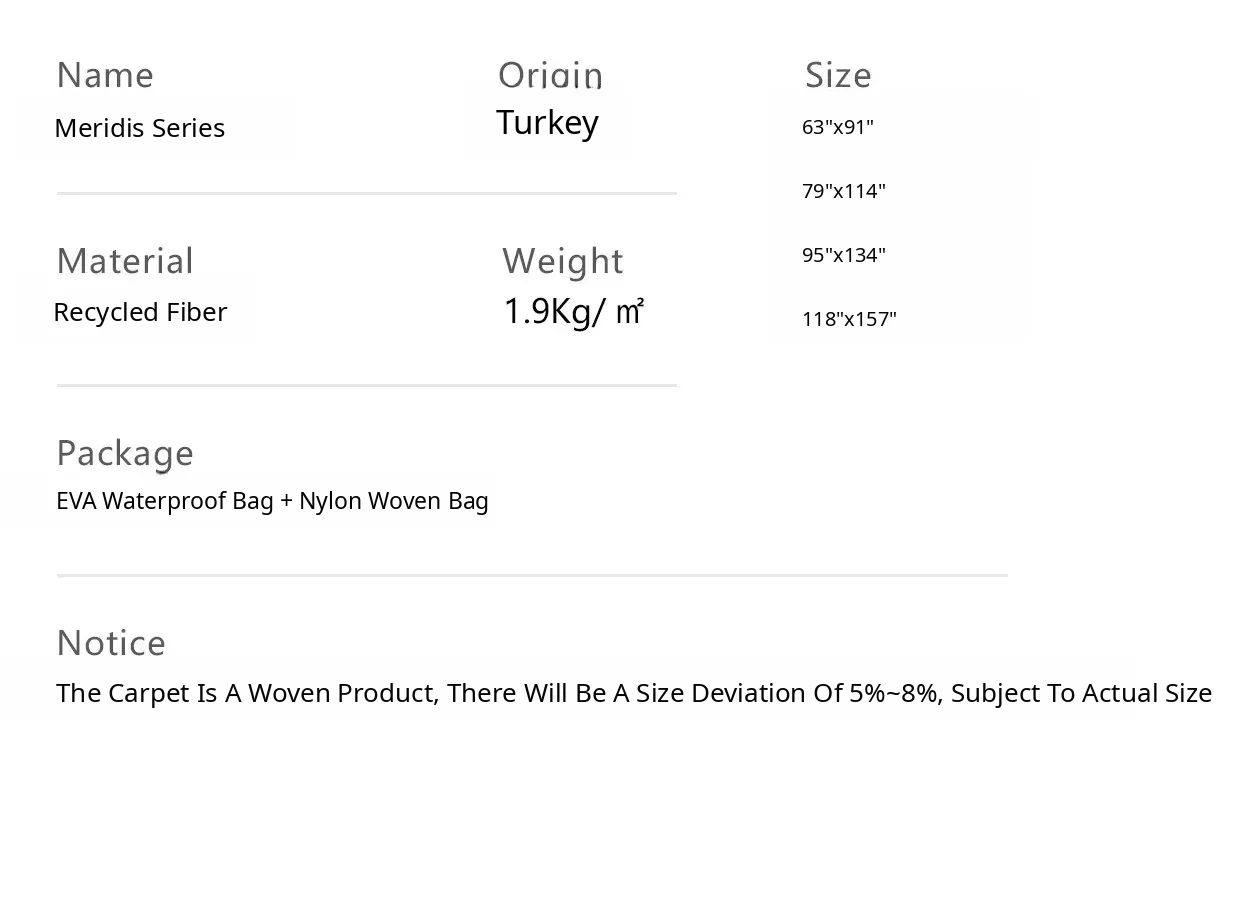Click the Material heading

[x=125, y=261]
